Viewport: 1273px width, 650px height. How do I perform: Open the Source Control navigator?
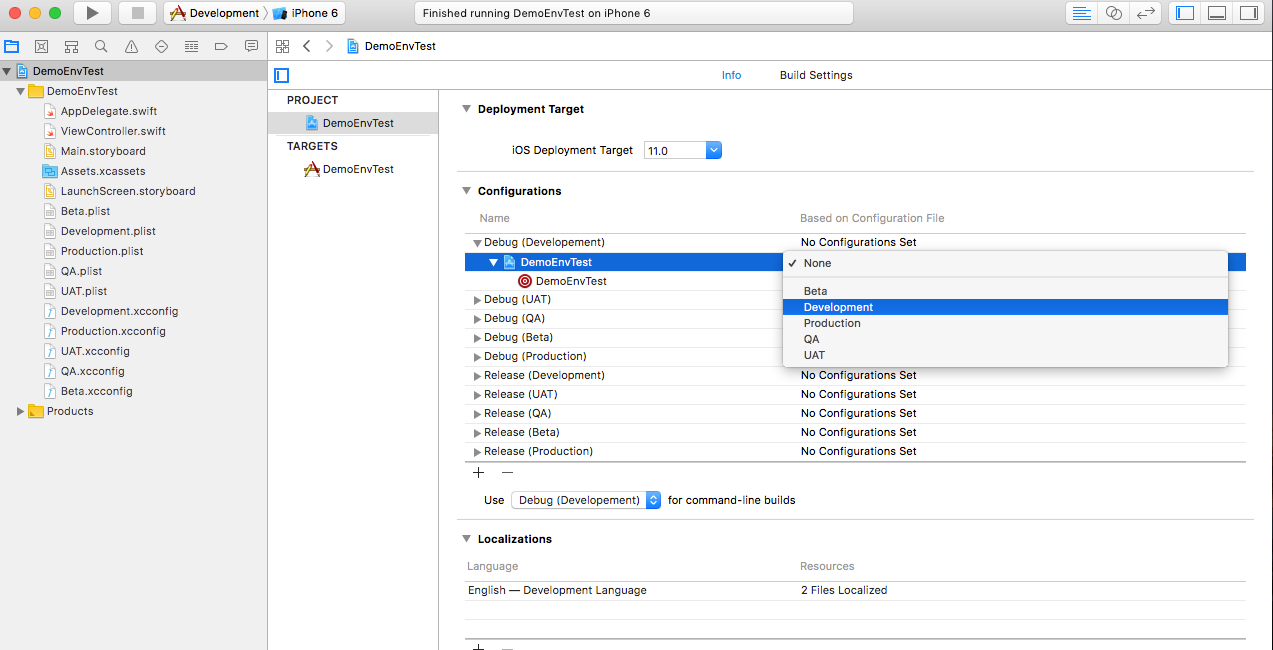click(42, 46)
